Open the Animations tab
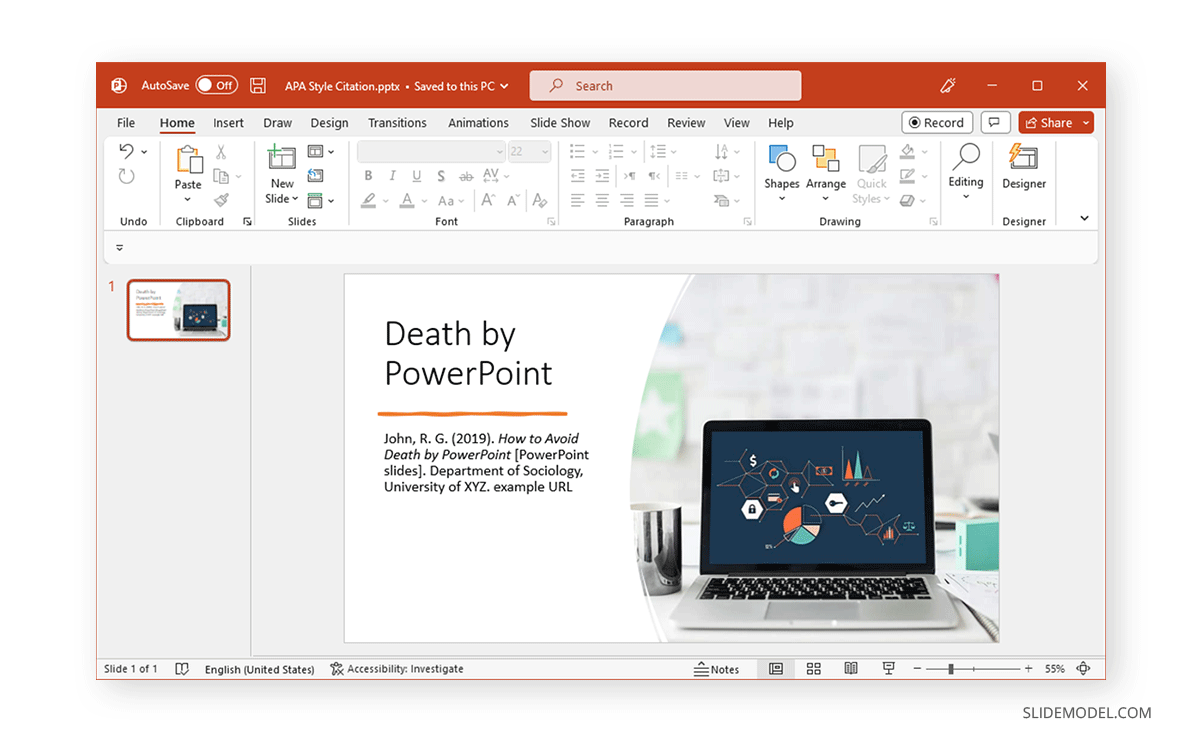The width and height of the screenshot is (1200, 743). [478, 123]
